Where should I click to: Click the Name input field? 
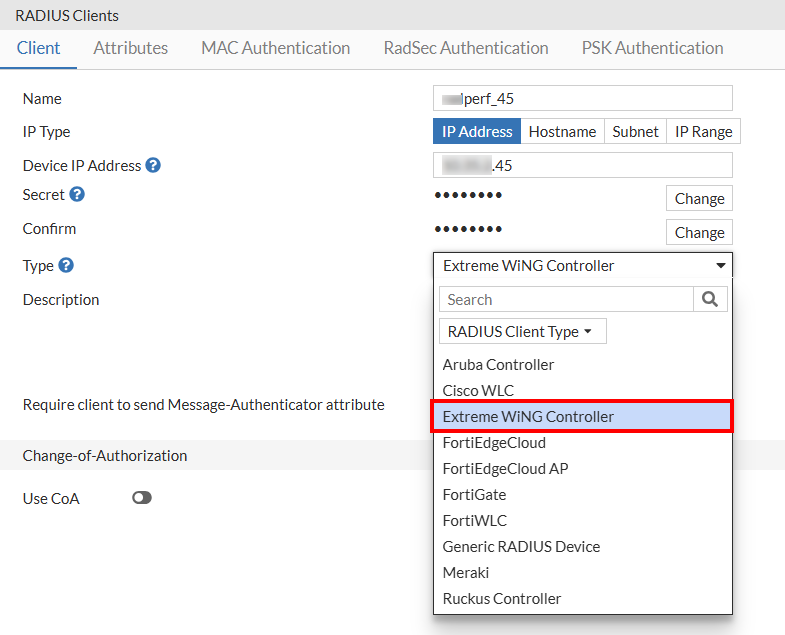(583, 98)
